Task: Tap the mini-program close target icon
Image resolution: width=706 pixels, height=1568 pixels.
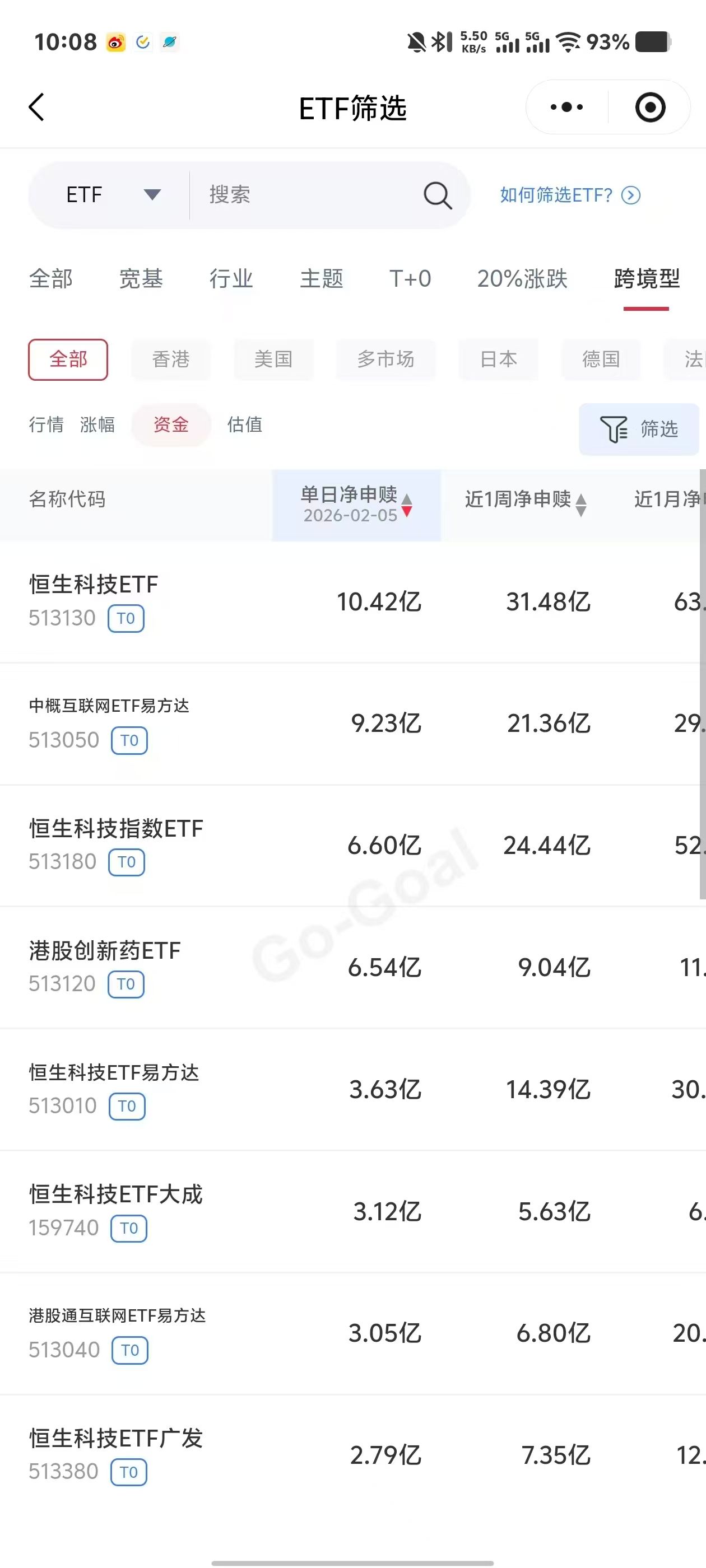Action: [x=650, y=107]
